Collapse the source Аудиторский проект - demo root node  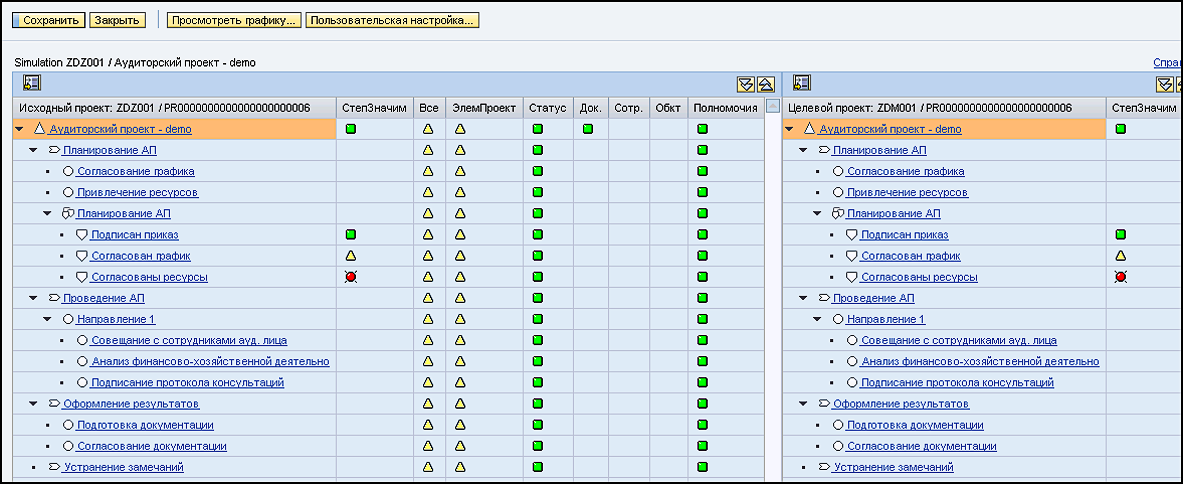click(19, 129)
